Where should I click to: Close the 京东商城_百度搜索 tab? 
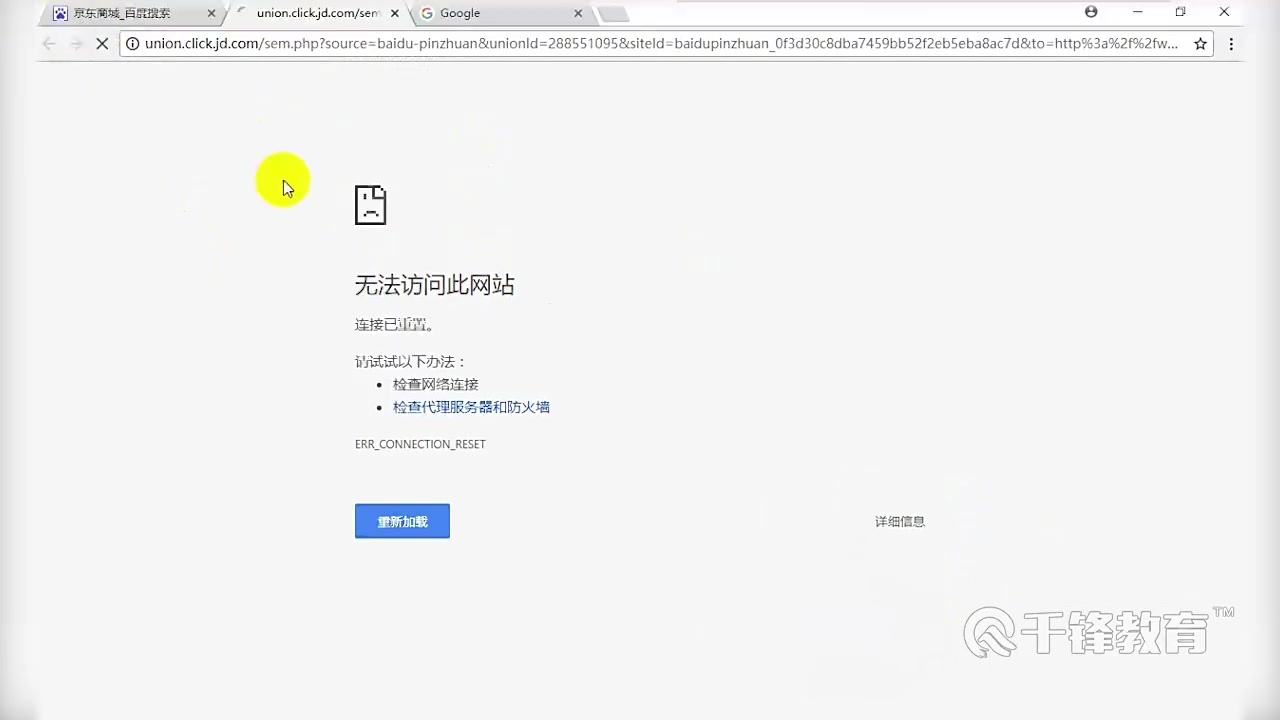(211, 13)
